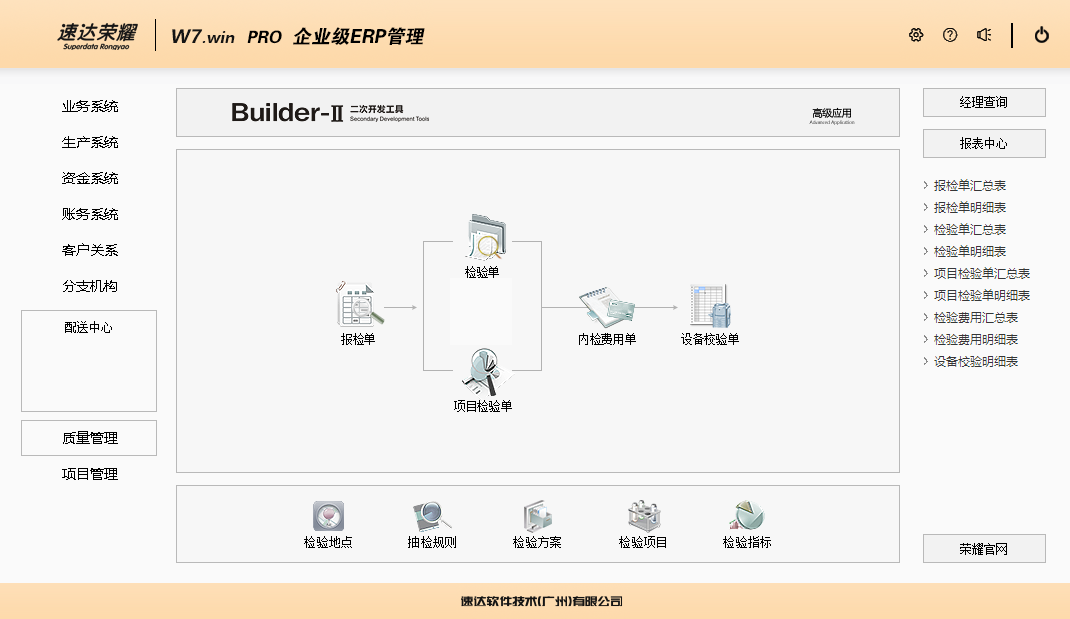Open the 检验指标 chart icon

click(x=747, y=516)
